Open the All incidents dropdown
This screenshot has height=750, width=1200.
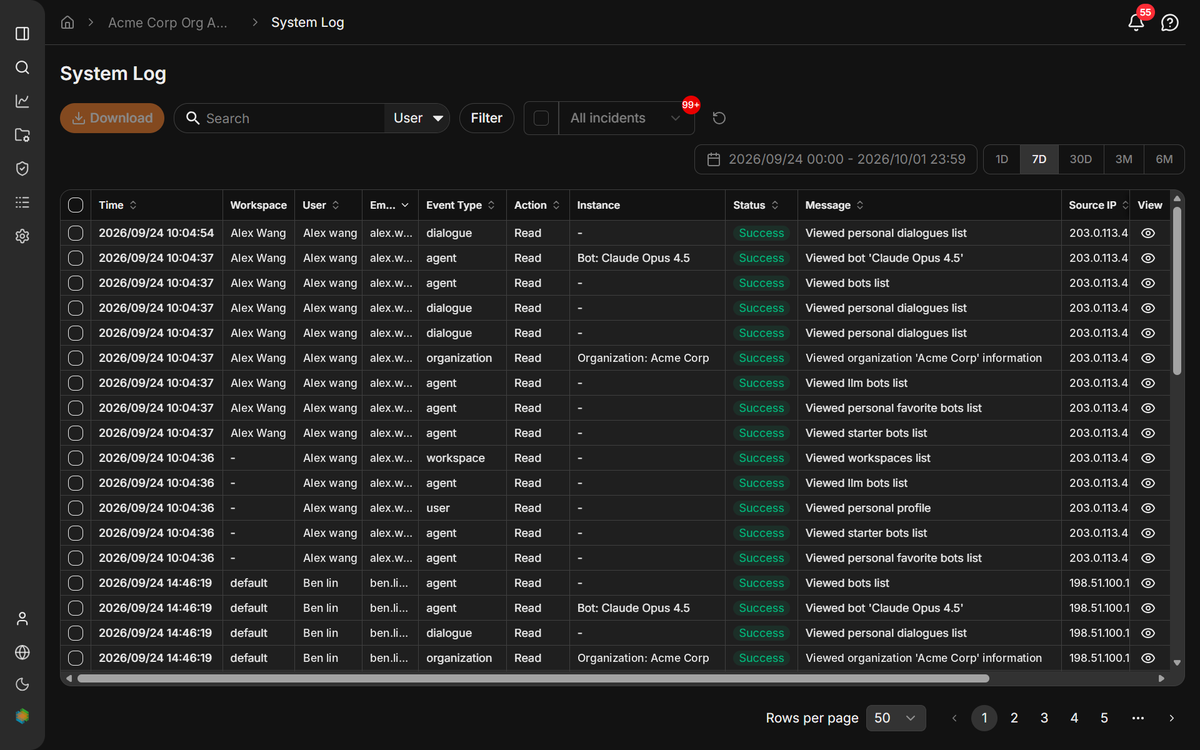pyautogui.click(x=626, y=118)
